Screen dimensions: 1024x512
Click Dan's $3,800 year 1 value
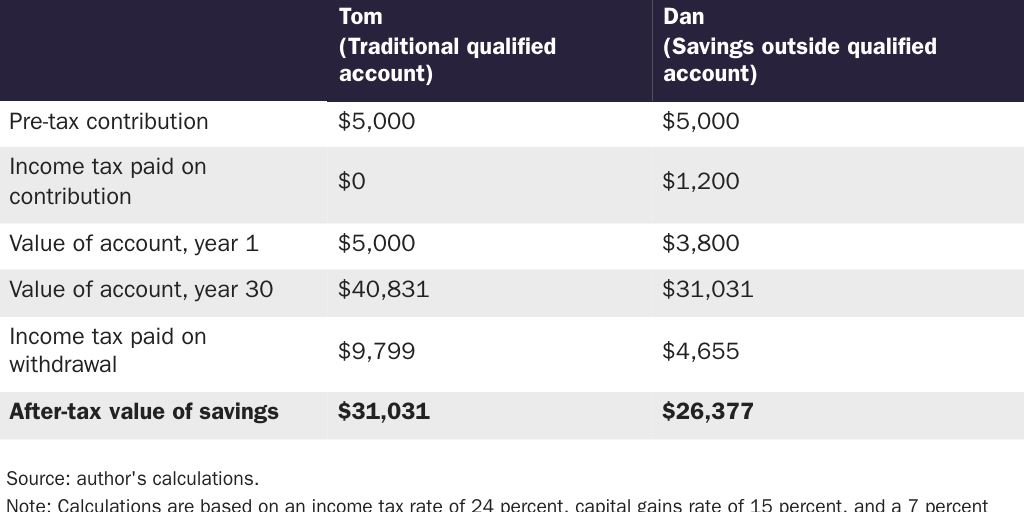(x=701, y=243)
